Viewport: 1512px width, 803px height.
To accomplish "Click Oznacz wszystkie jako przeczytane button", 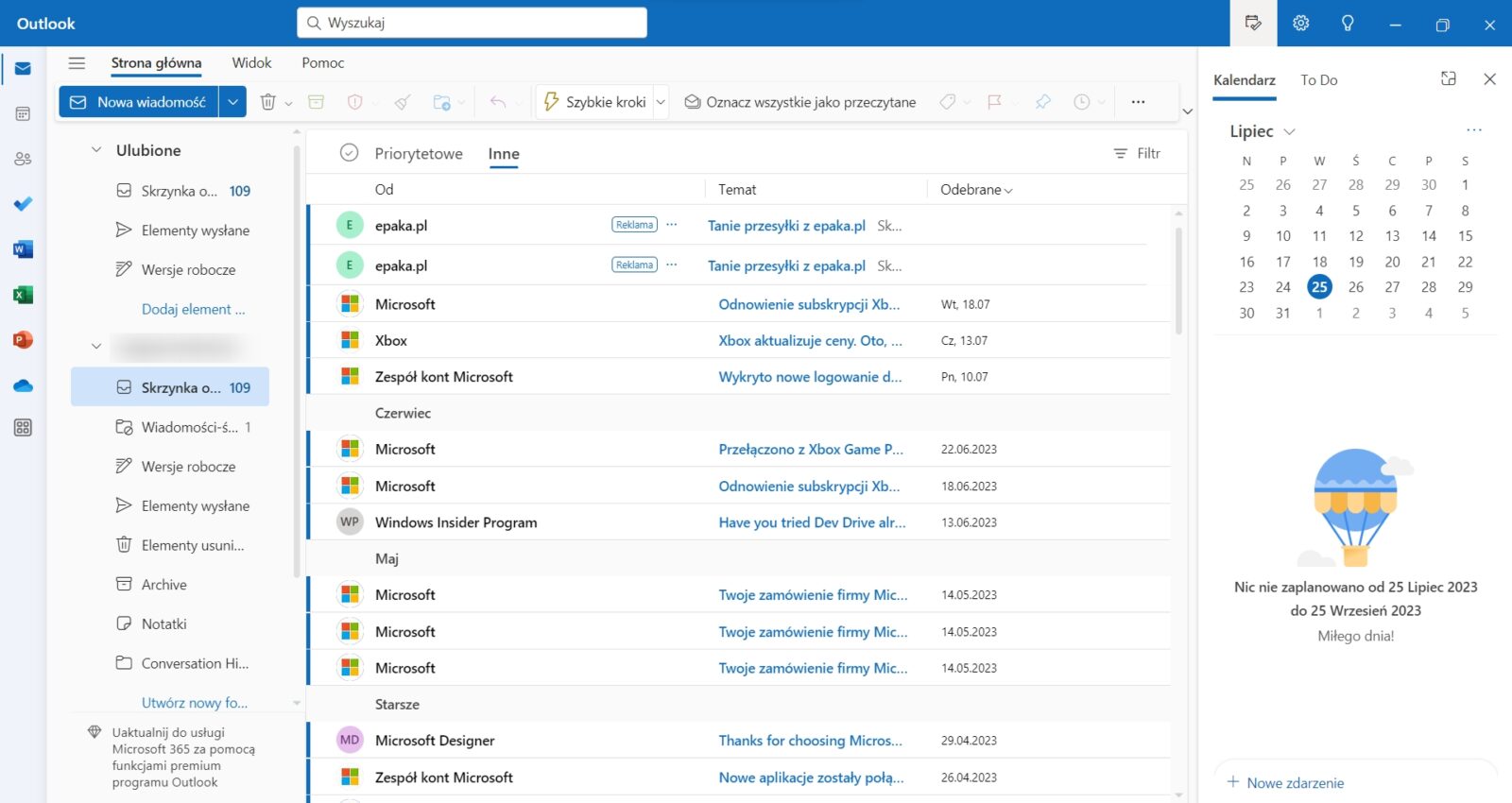I will click(x=799, y=102).
